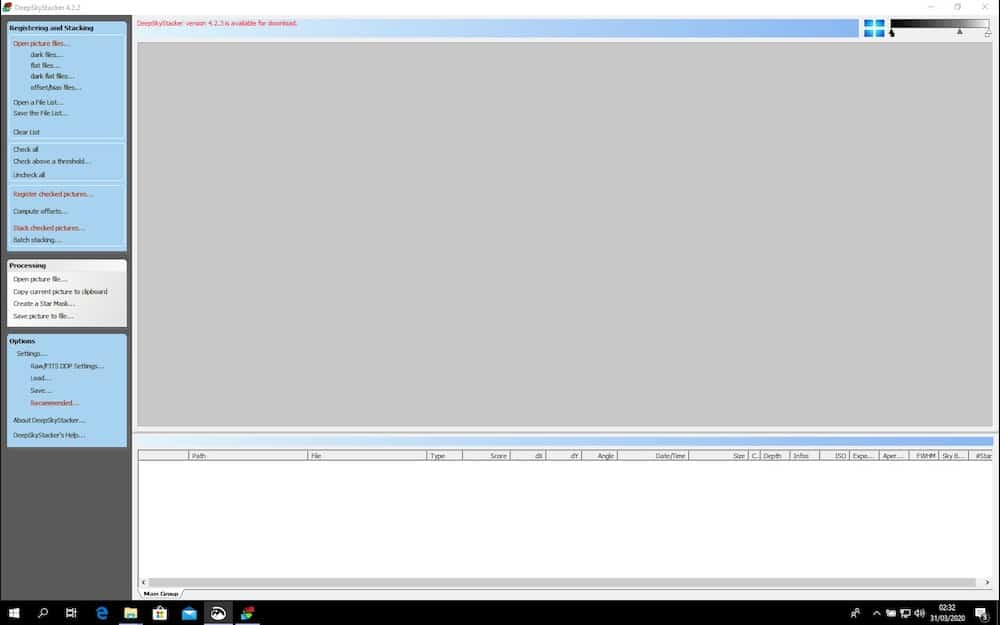Sort by the Size column header

pos(719,455)
